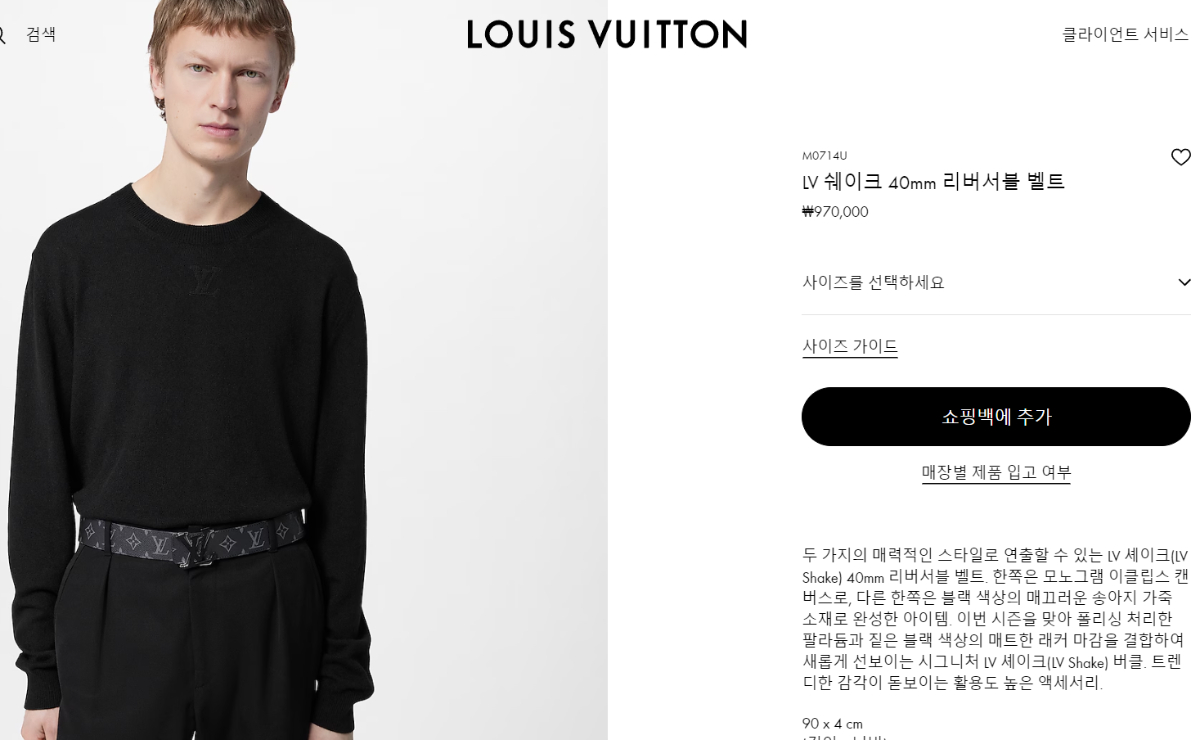
Task: Click the ₩970,000 price text
Action: click(x=835, y=212)
